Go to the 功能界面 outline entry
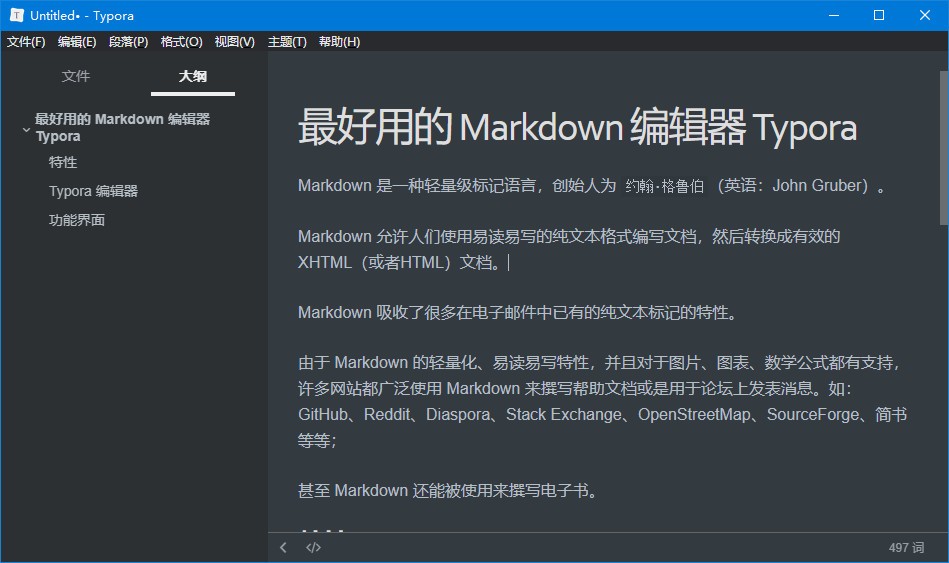The width and height of the screenshot is (949, 563). (x=77, y=220)
